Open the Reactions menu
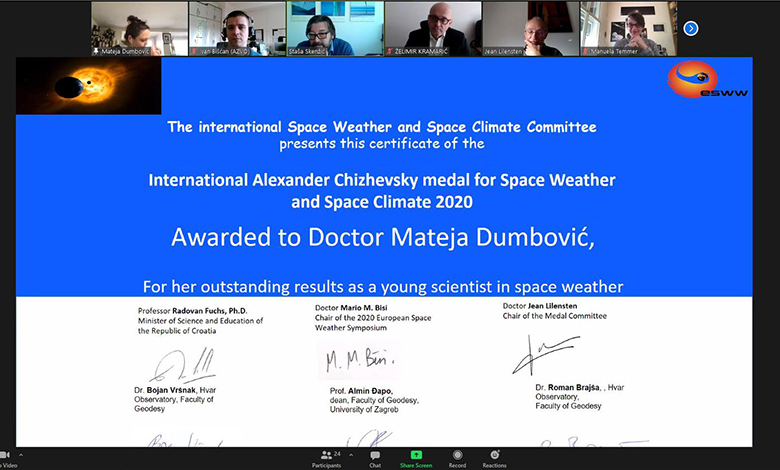 pos(494,459)
